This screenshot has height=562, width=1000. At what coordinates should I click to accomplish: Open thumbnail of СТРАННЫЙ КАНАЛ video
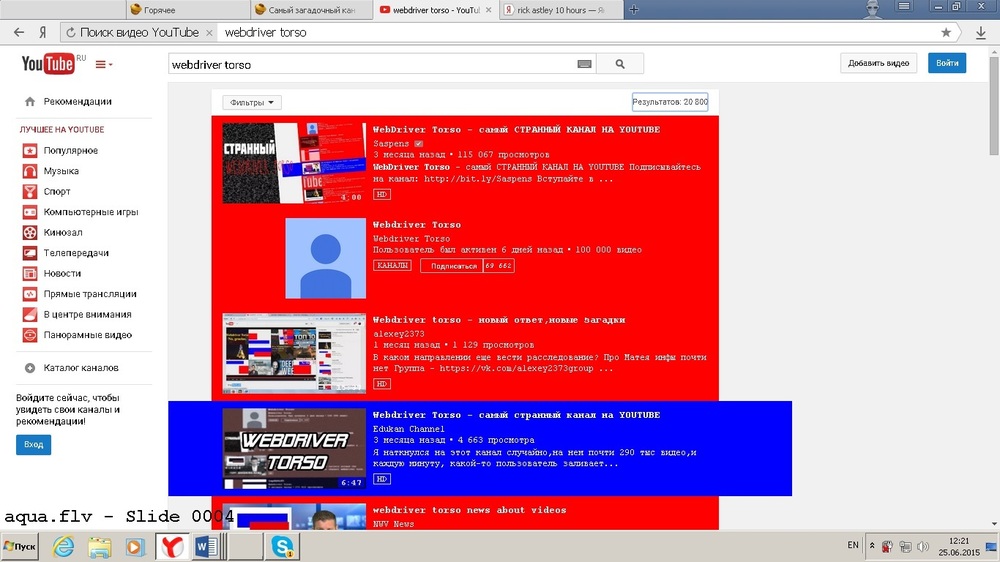pyautogui.click(x=294, y=163)
